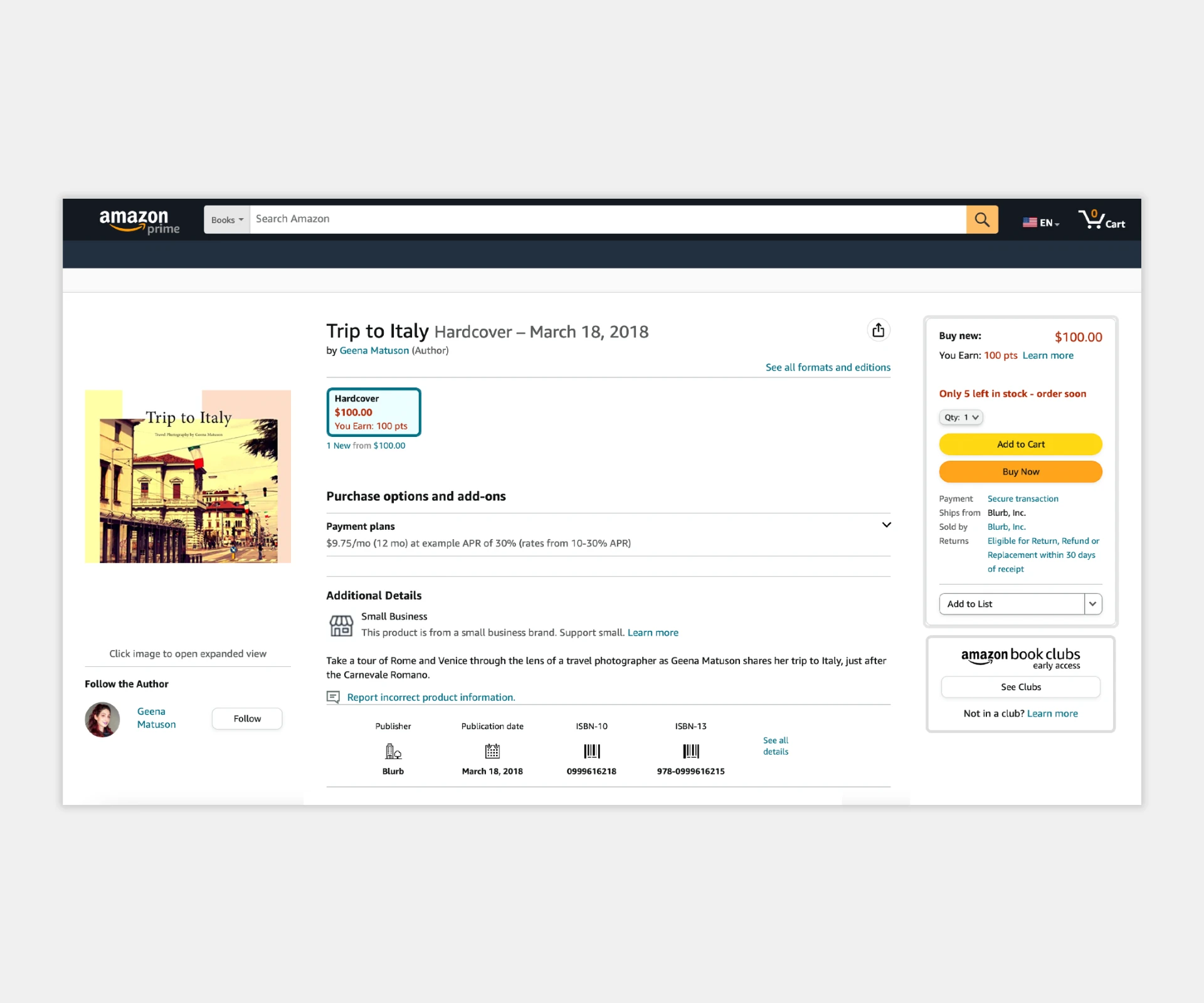Follow author Geena Matuson
The image size is (1204, 1003).
[247, 718]
